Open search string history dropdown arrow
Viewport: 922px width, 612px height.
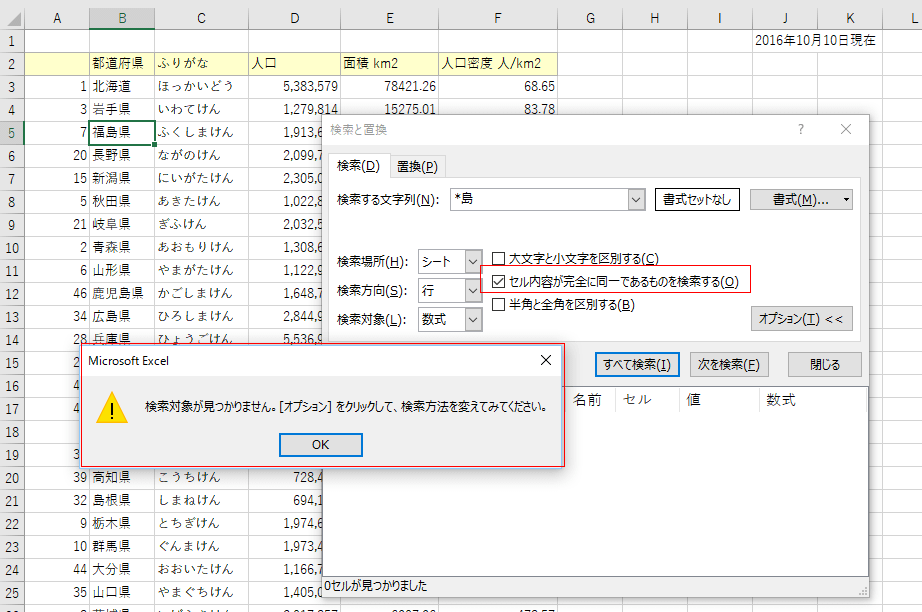tap(636, 200)
